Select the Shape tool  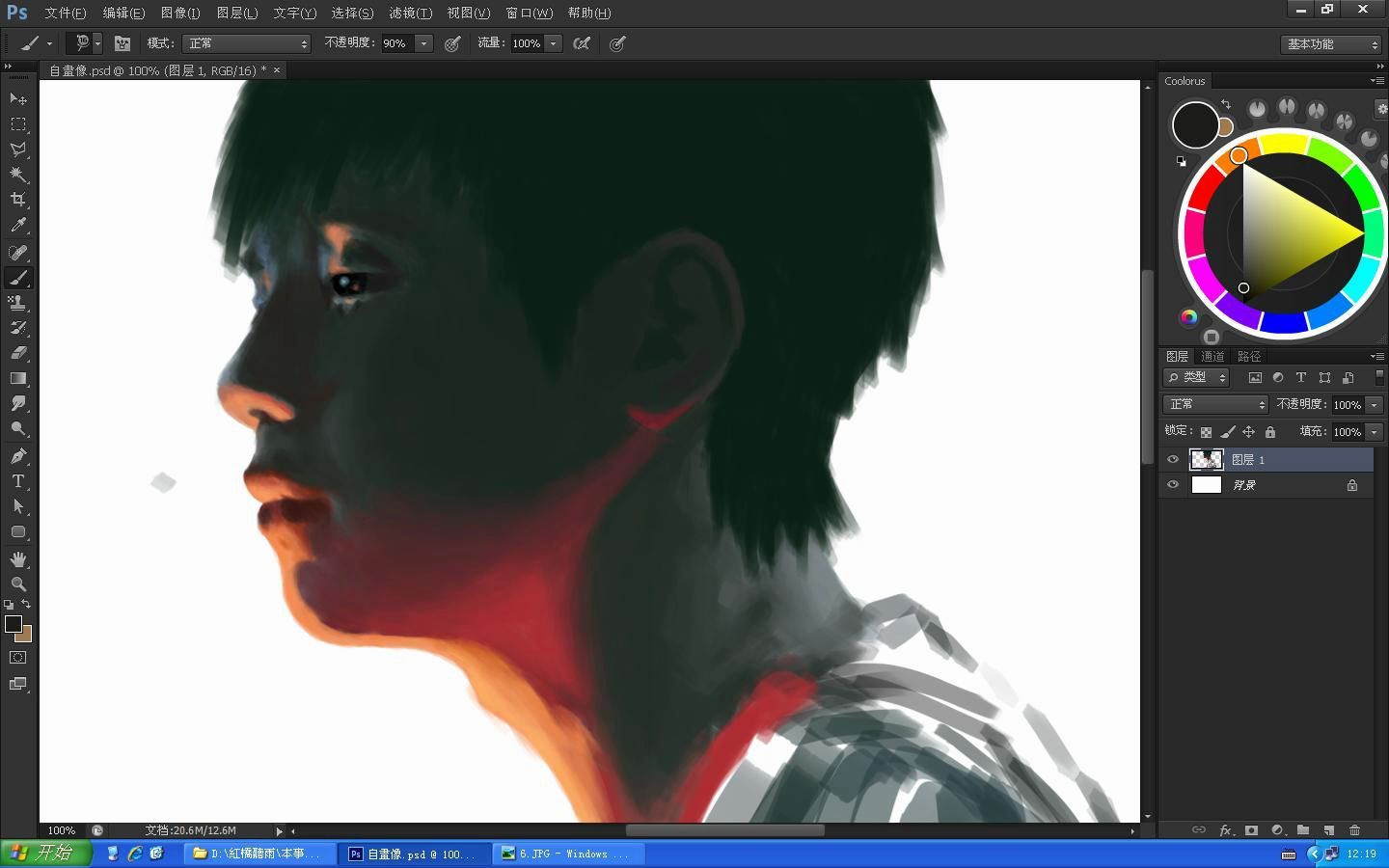pyautogui.click(x=18, y=531)
